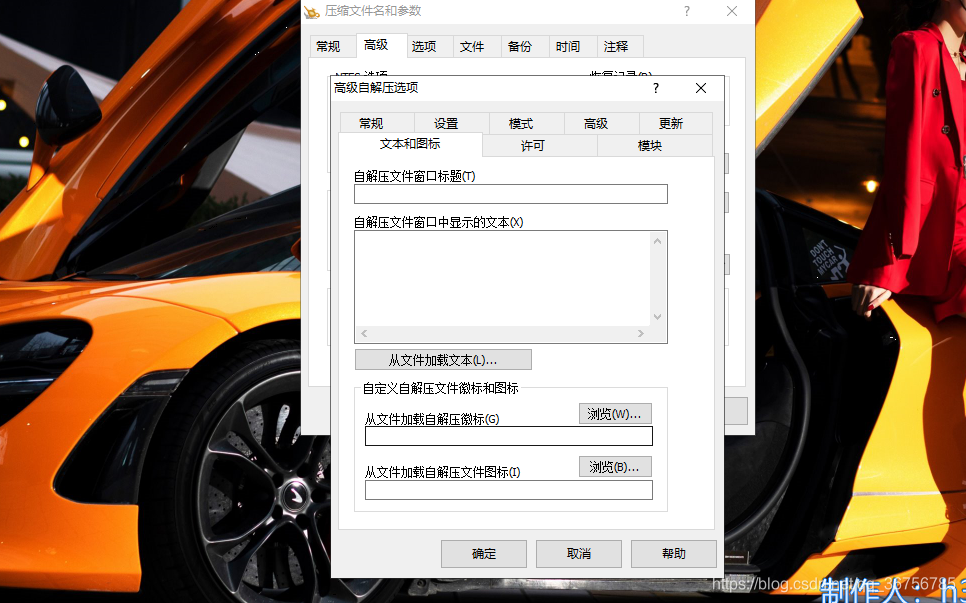The image size is (966, 603).
Task: Switch to the 常规 tab in the 高级自解压选项 dialog
Action: click(377, 123)
